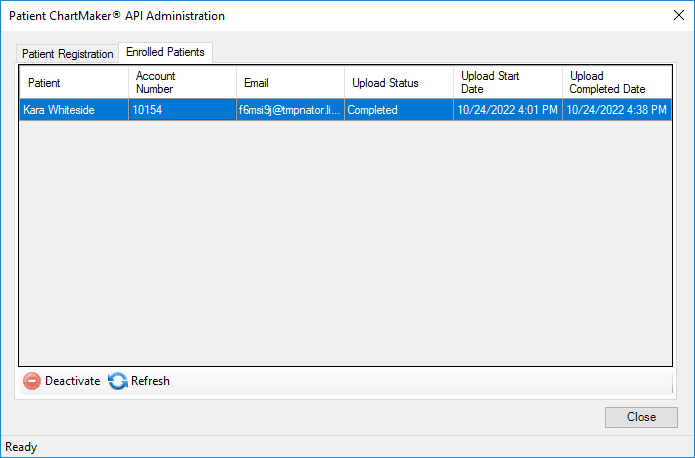Click the account number 10154 cell
Screen dimensions: 695x458
pos(183,110)
